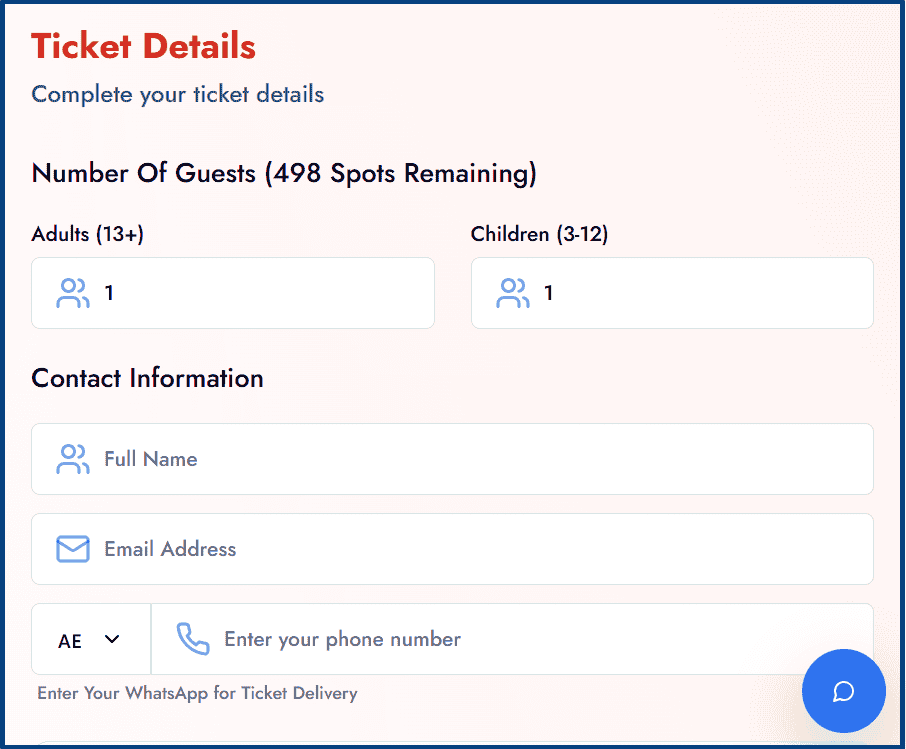Click the Full Name input field
This screenshot has width=906, height=749.
(452, 459)
